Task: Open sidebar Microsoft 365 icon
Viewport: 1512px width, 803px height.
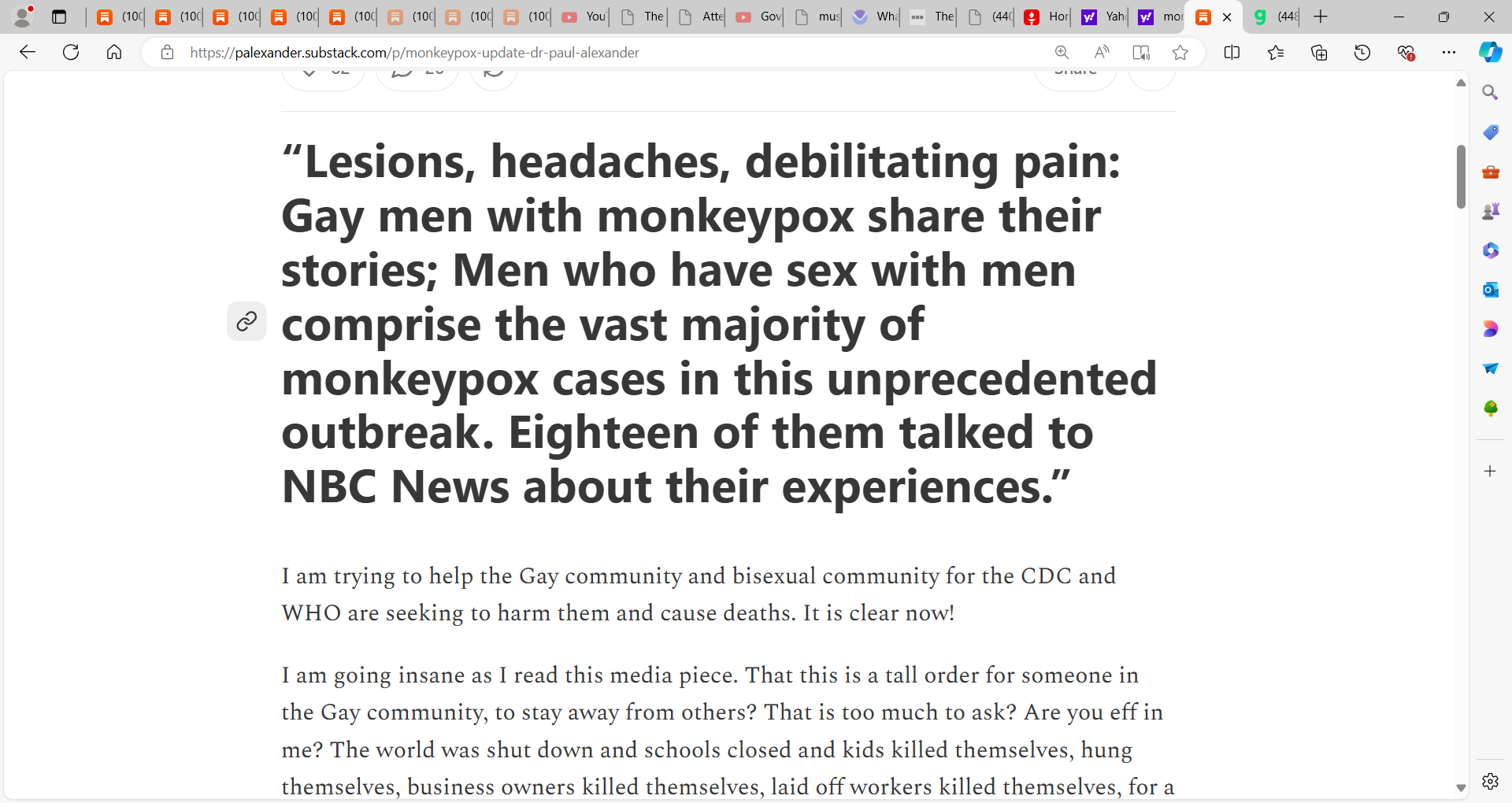Action: (x=1490, y=250)
